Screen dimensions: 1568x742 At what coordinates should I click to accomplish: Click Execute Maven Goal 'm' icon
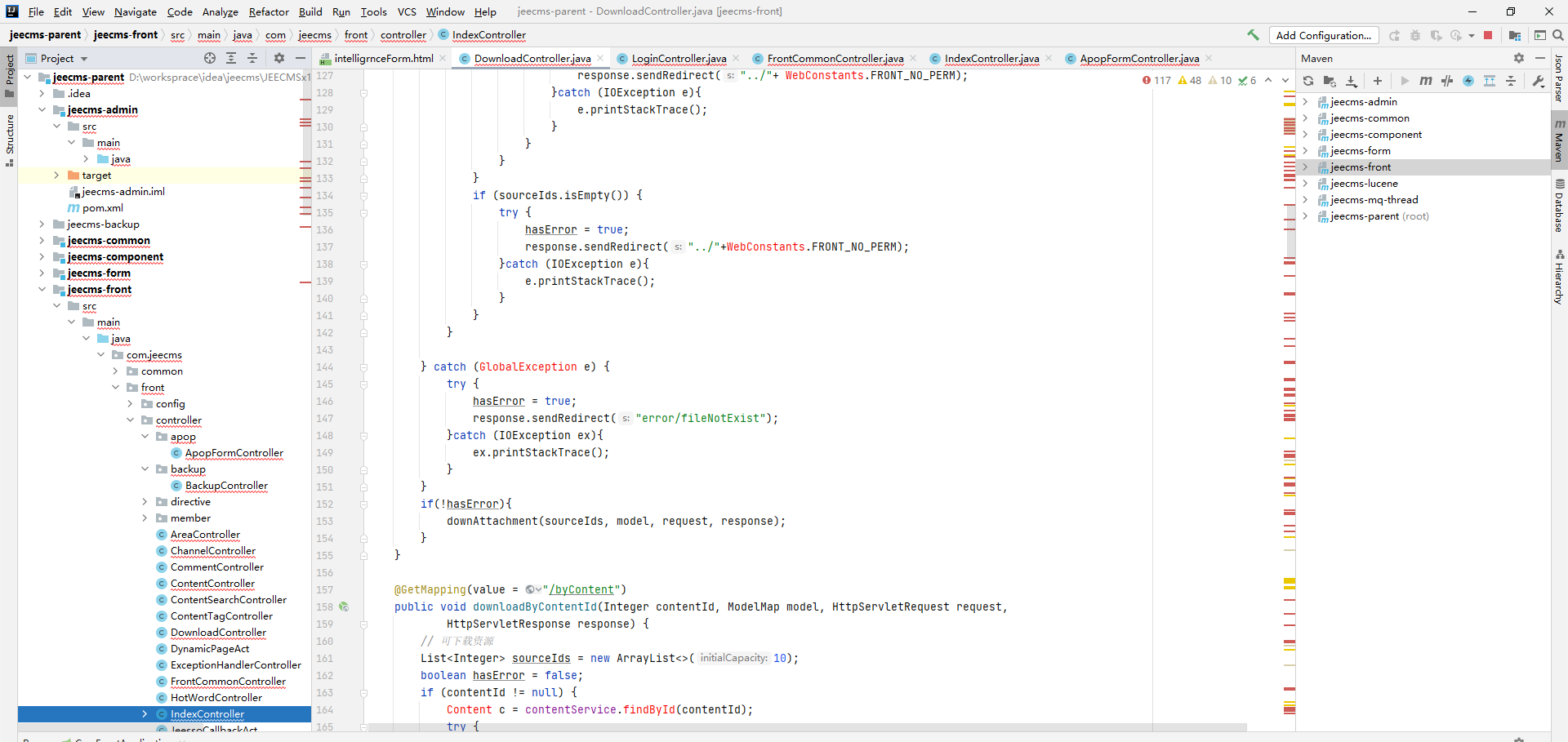coord(1426,81)
